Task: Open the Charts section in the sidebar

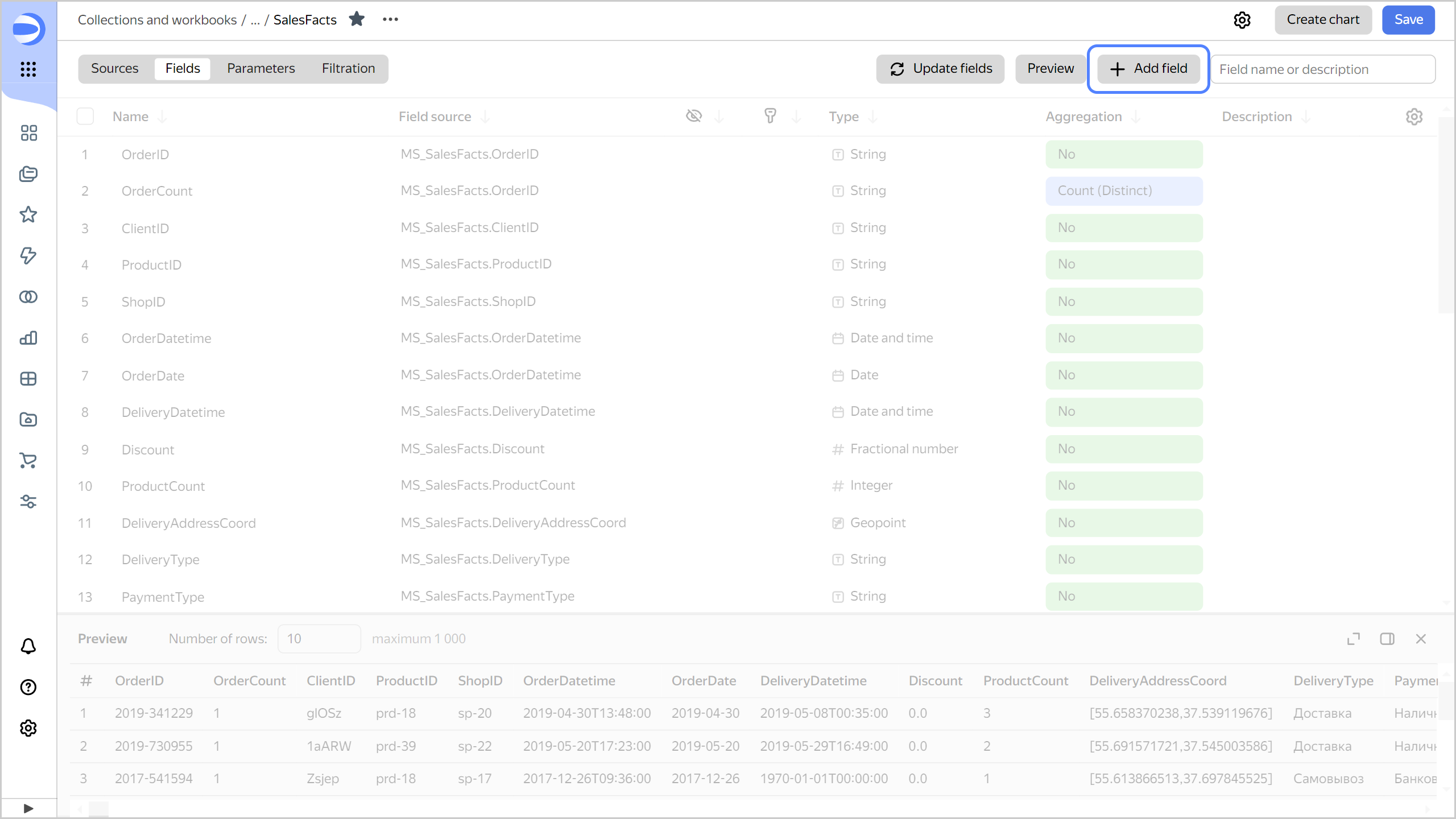Action: click(x=27, y=337)
